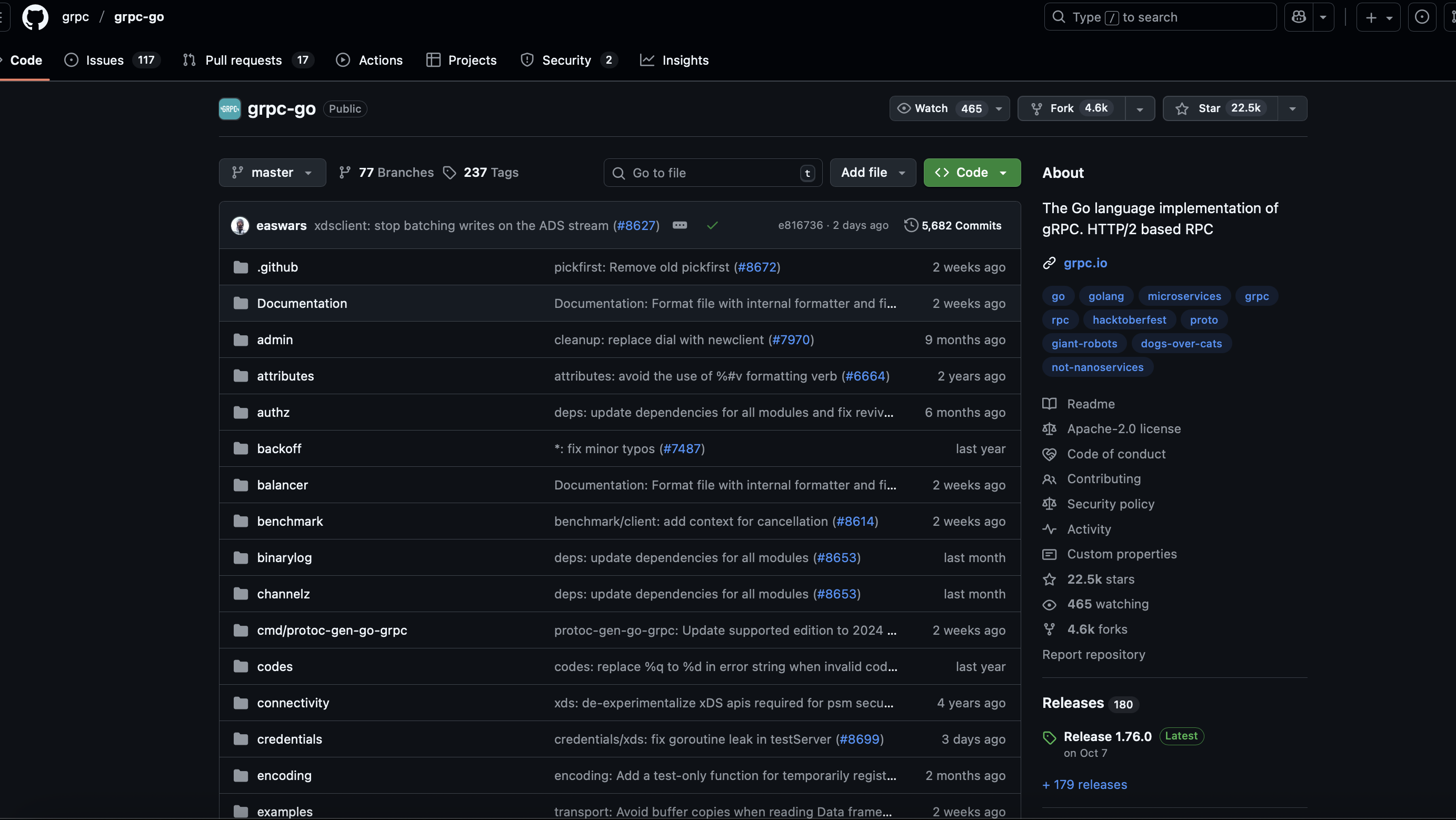Open 5,682 Commits history icon

911,225
